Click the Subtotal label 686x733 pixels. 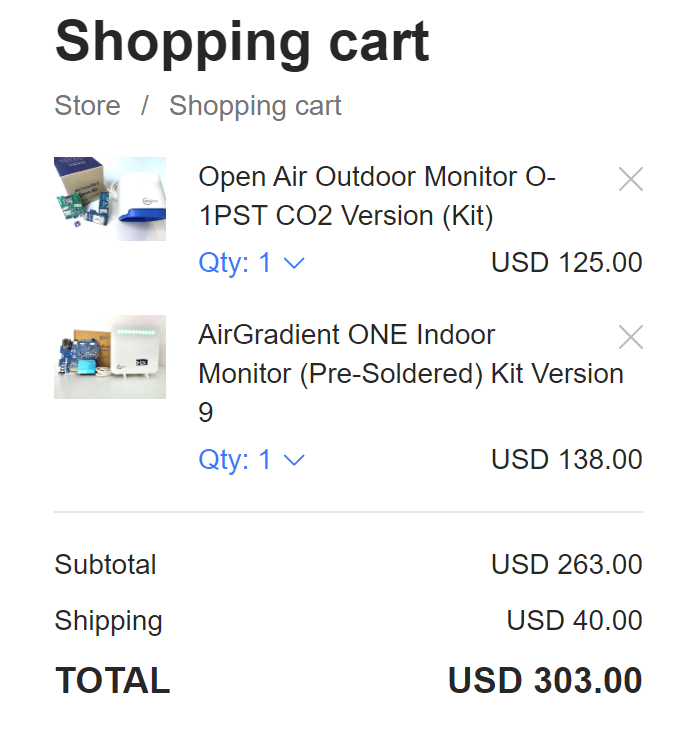[x=105, y=564]
